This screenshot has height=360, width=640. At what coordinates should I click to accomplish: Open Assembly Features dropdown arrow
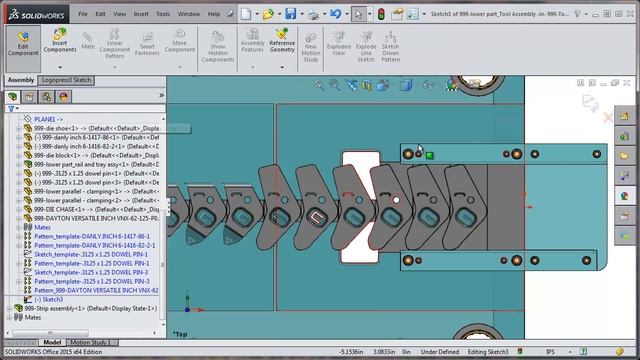click(253, 67)
